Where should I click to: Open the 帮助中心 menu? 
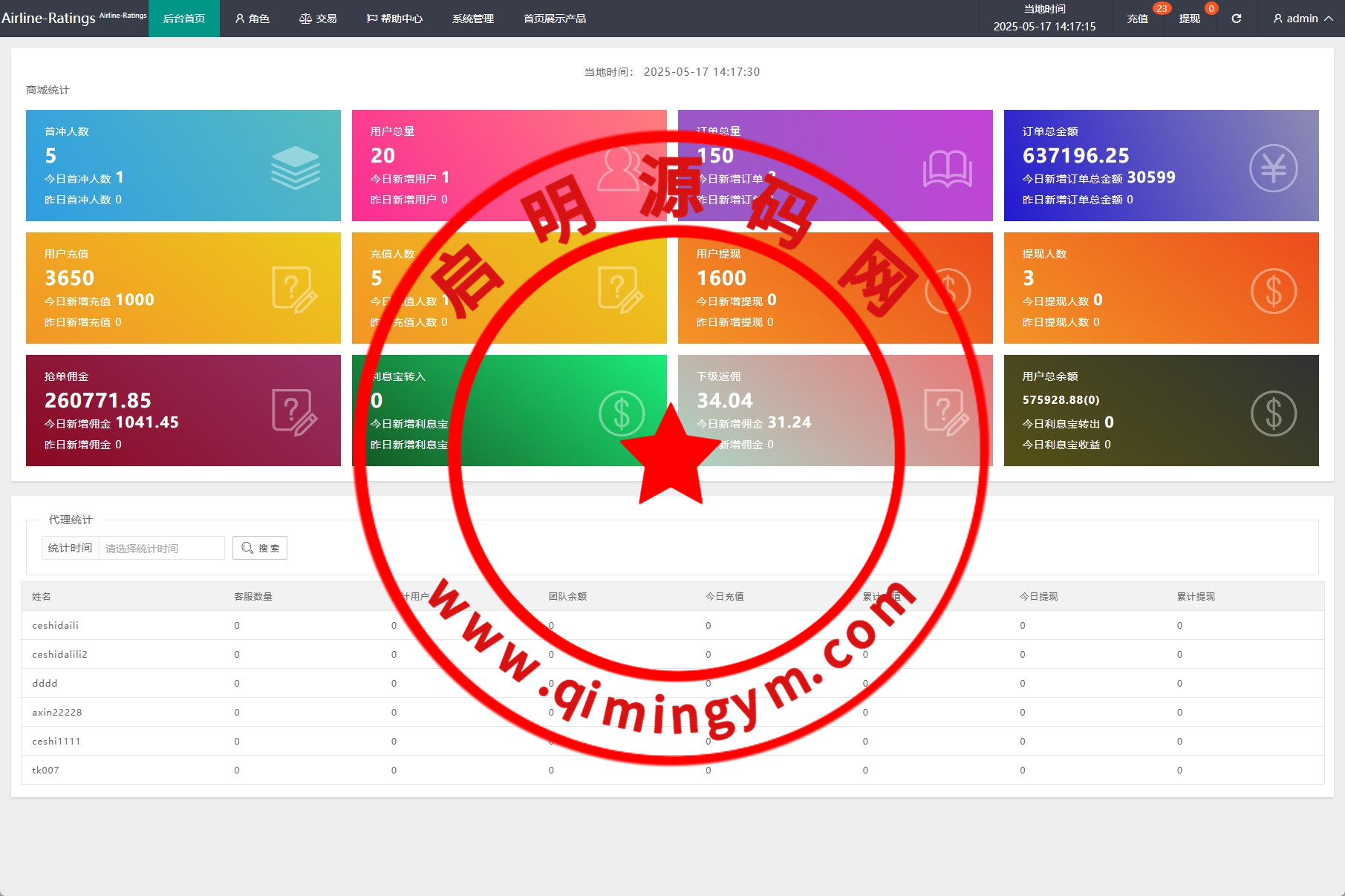394,19
